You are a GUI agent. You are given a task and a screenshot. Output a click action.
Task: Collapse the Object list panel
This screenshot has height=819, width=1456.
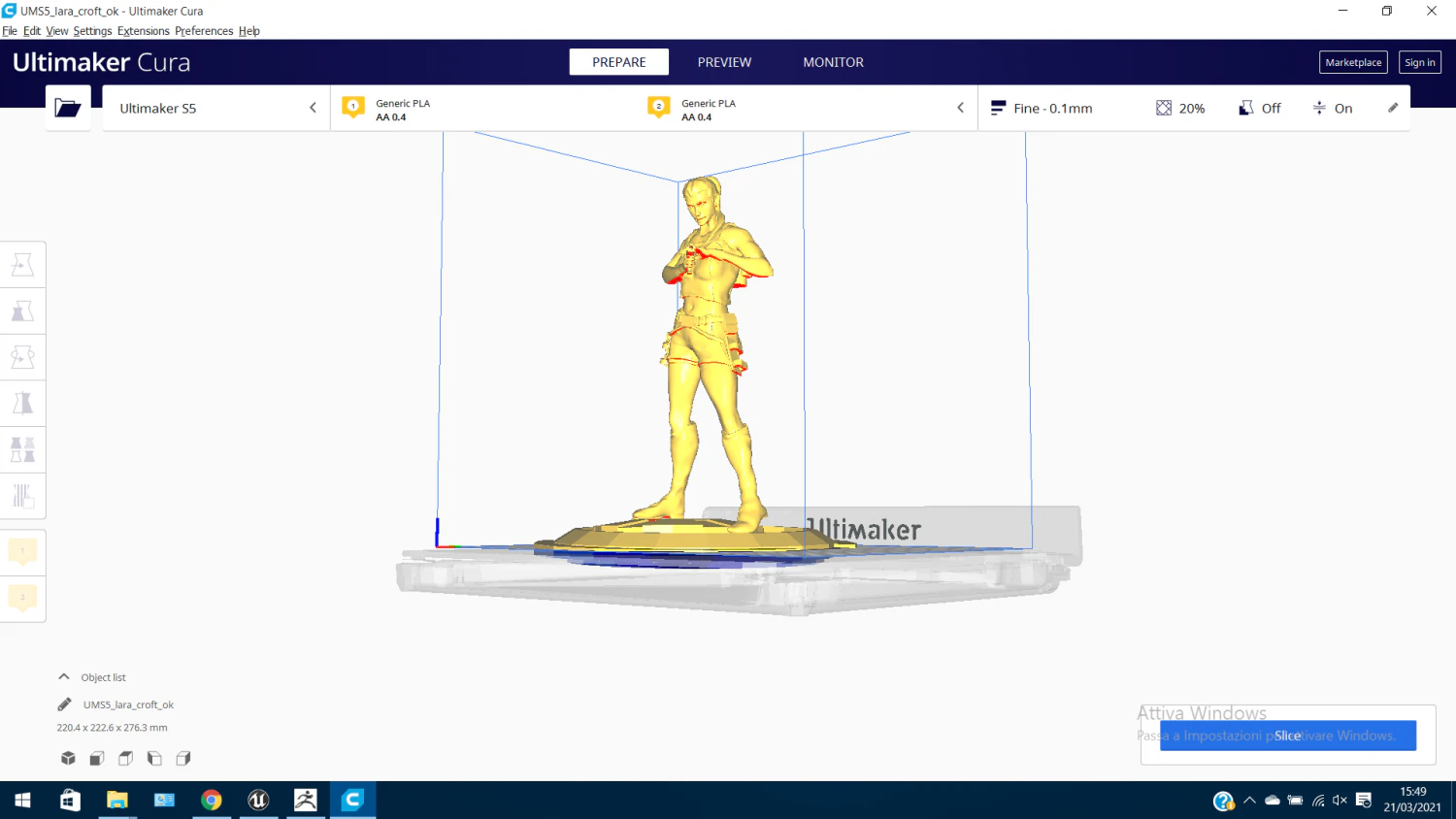[64, 676]
